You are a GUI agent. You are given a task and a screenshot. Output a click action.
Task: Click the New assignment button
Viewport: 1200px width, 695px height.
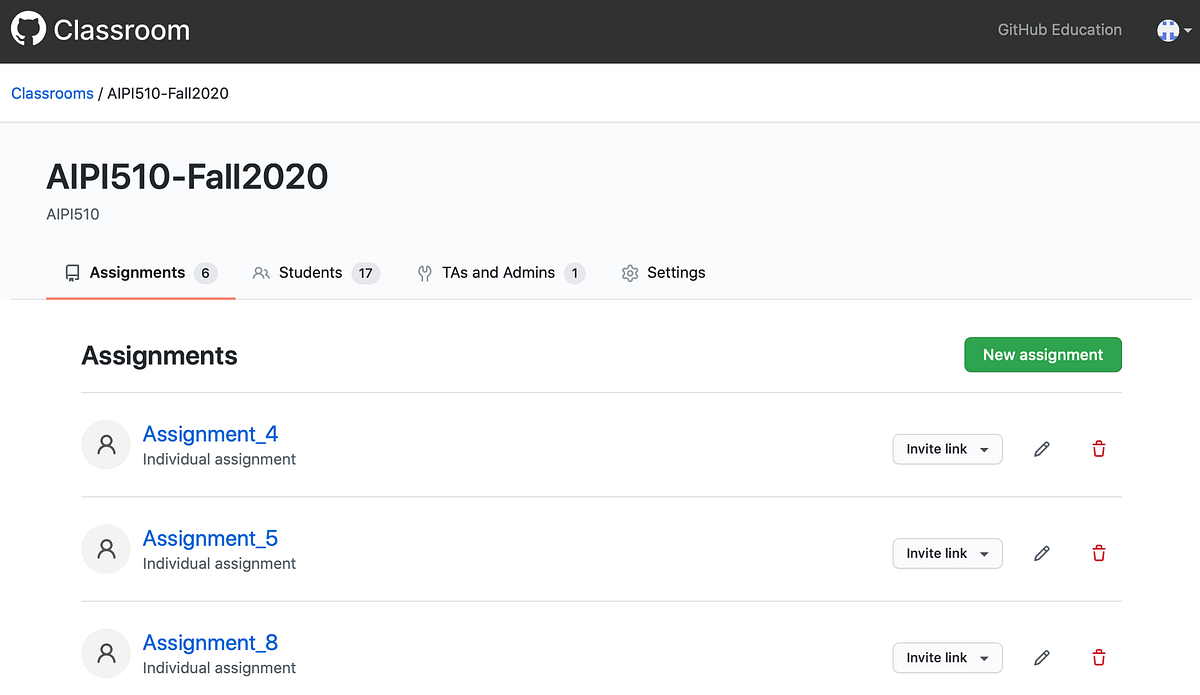pyautogui.click(x=1043, y=354)
